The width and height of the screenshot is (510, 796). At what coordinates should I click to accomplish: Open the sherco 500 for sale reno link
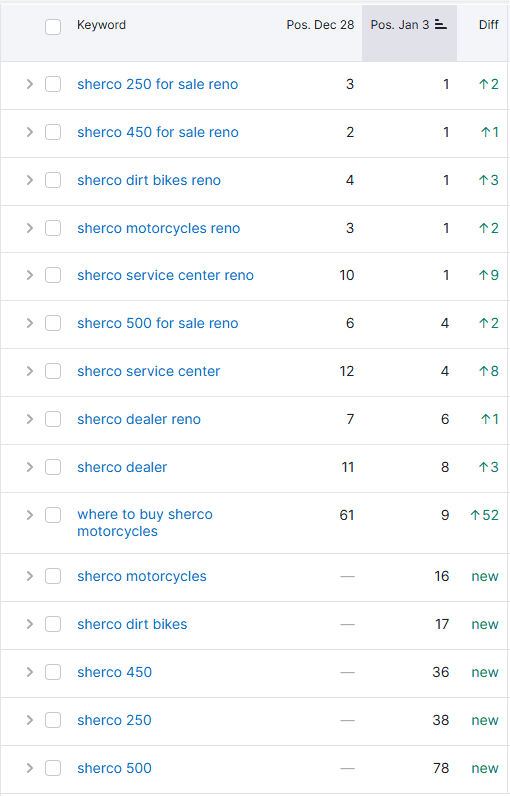coord(158,323)
